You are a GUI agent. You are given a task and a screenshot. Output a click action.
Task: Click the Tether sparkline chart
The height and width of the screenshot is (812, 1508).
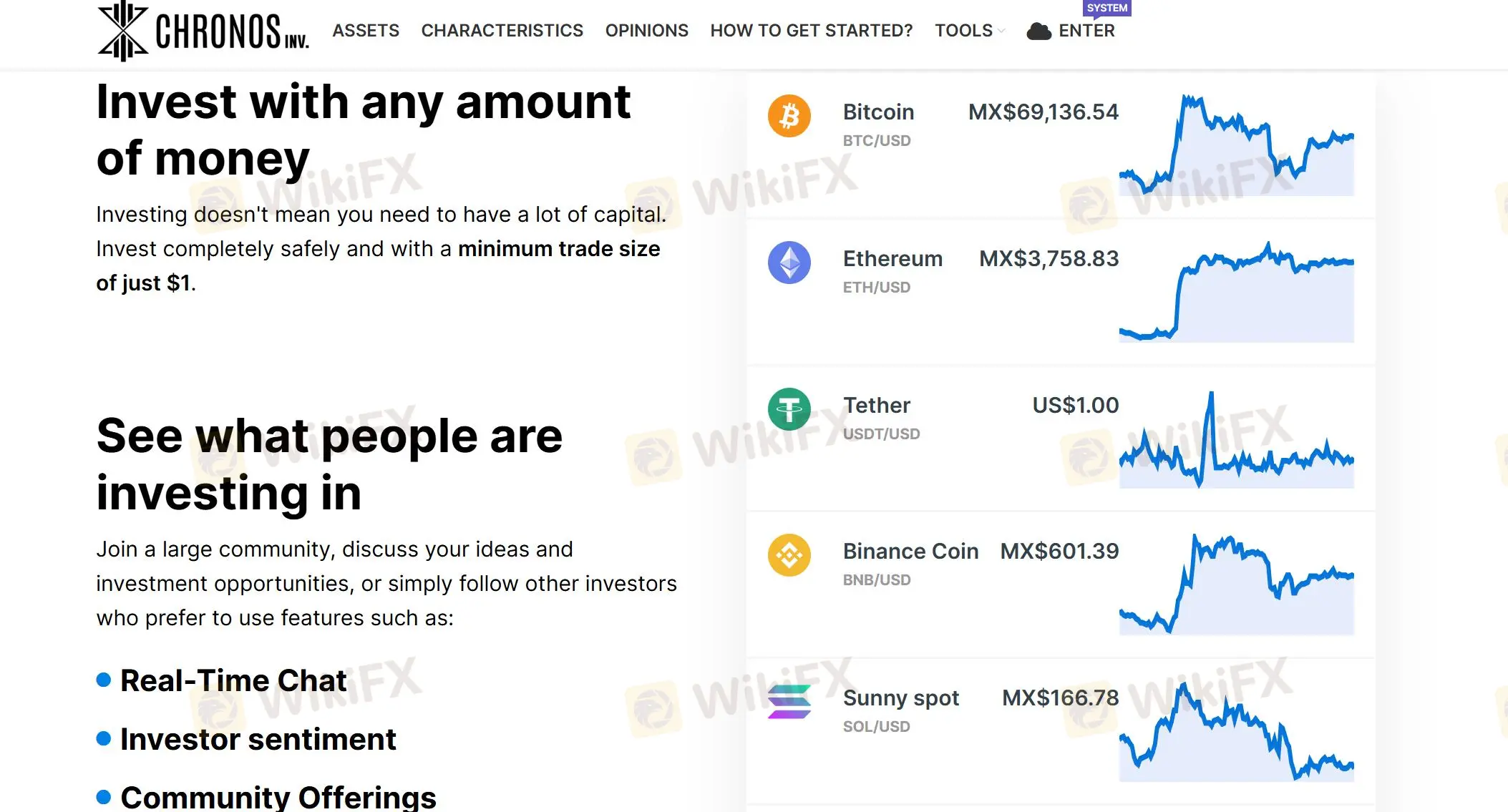[x=1238, y=440]
